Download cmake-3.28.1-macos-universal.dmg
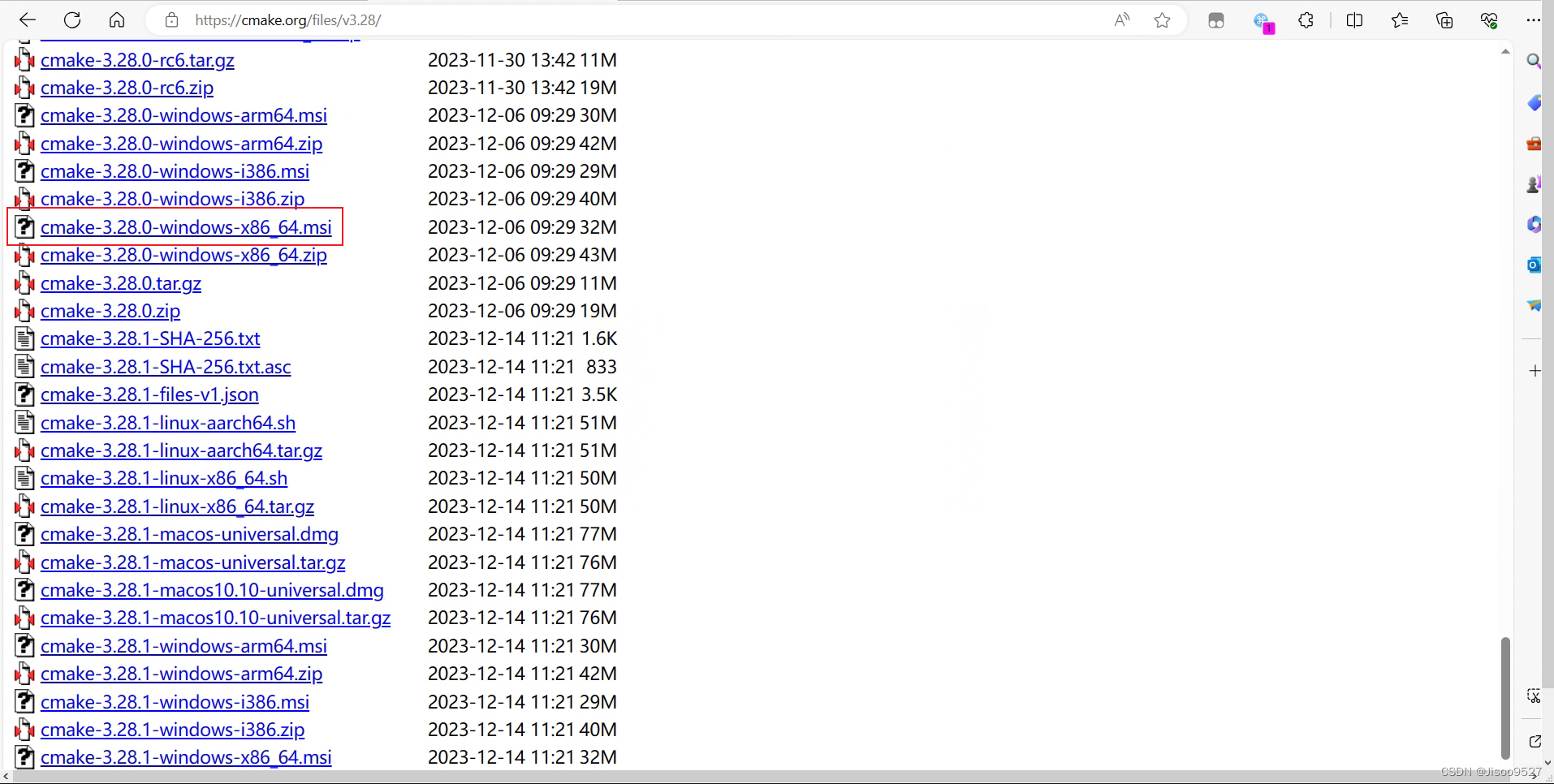This screenshot has width=1554, height=784. (189, 534)
